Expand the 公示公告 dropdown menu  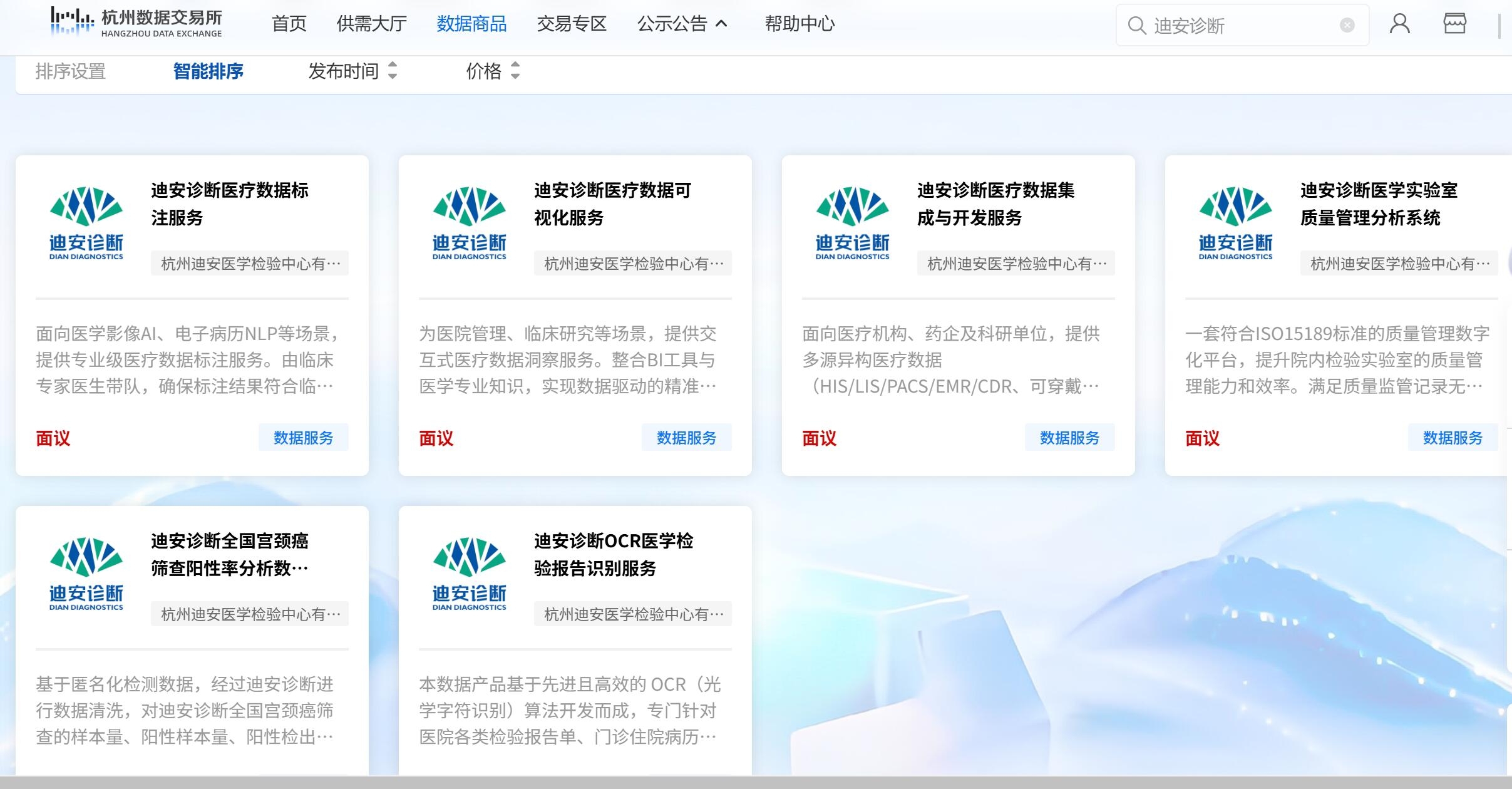tap(682, 24)
